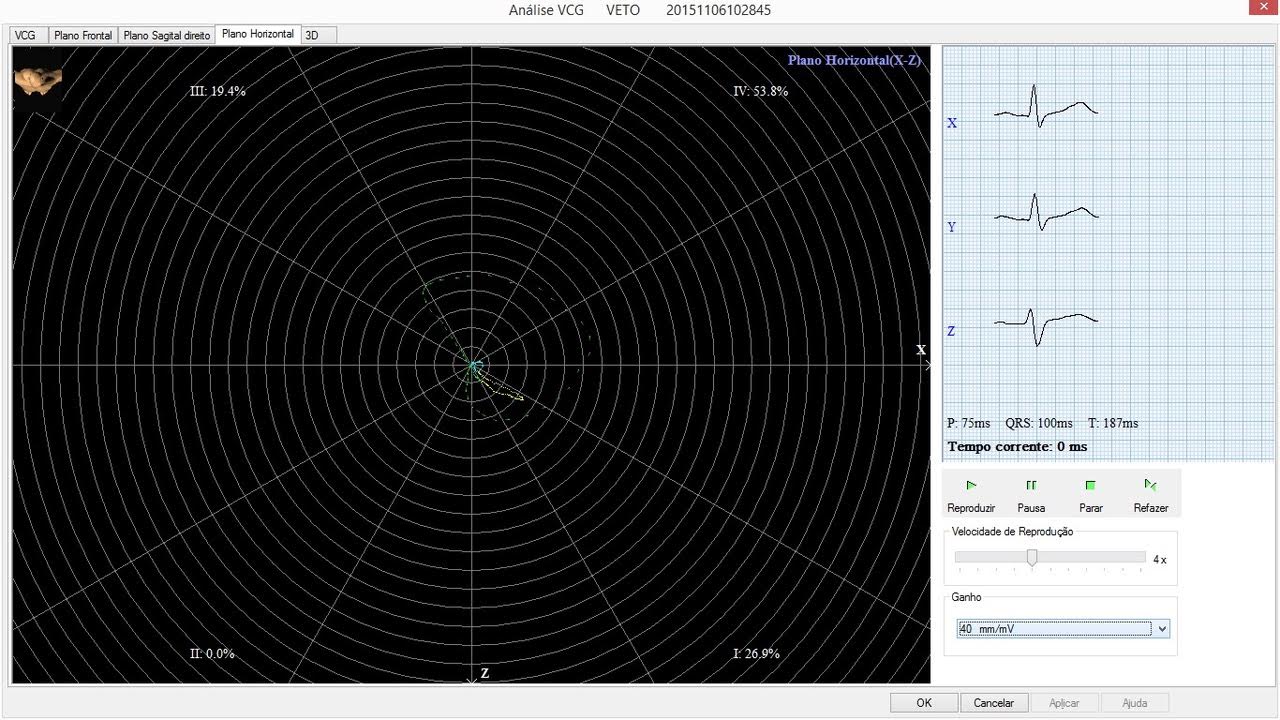Screen dimensions: 1280x720
Task: Click the Velocidade de Reprodução slider handle
Action: 1032,557
